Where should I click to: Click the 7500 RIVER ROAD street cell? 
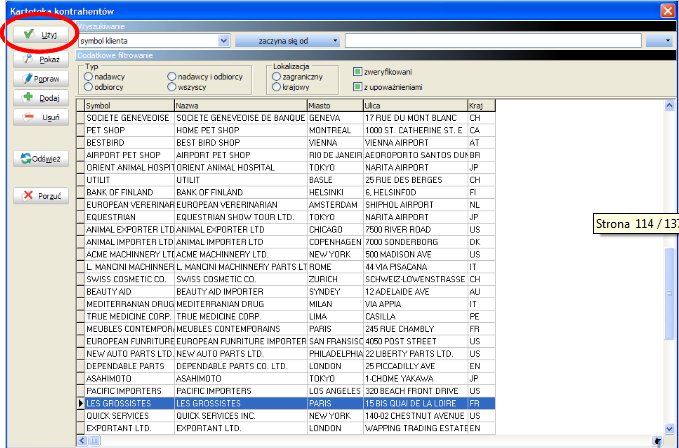pos(415,229)
